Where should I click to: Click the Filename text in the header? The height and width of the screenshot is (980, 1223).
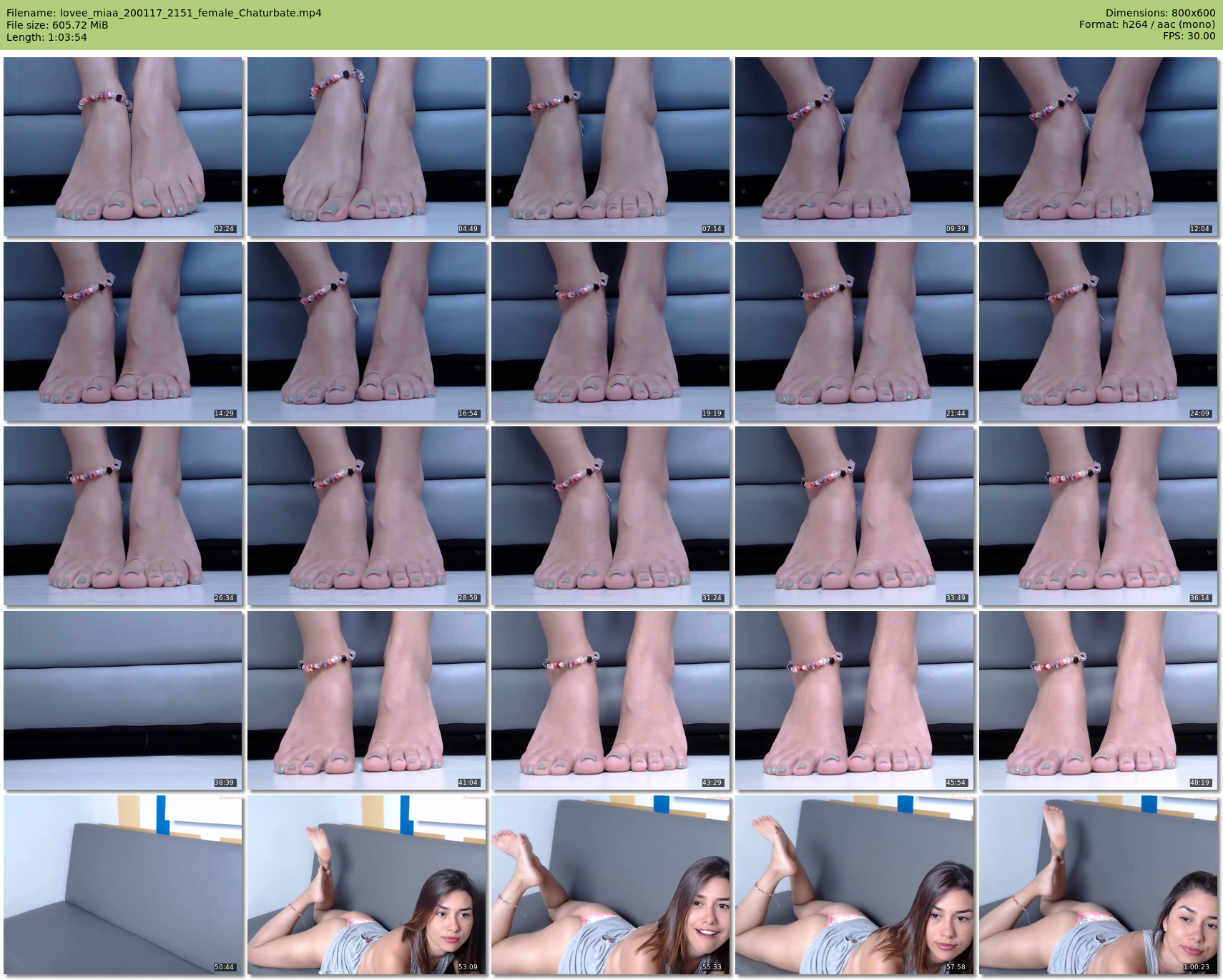[x=164, y=13]
